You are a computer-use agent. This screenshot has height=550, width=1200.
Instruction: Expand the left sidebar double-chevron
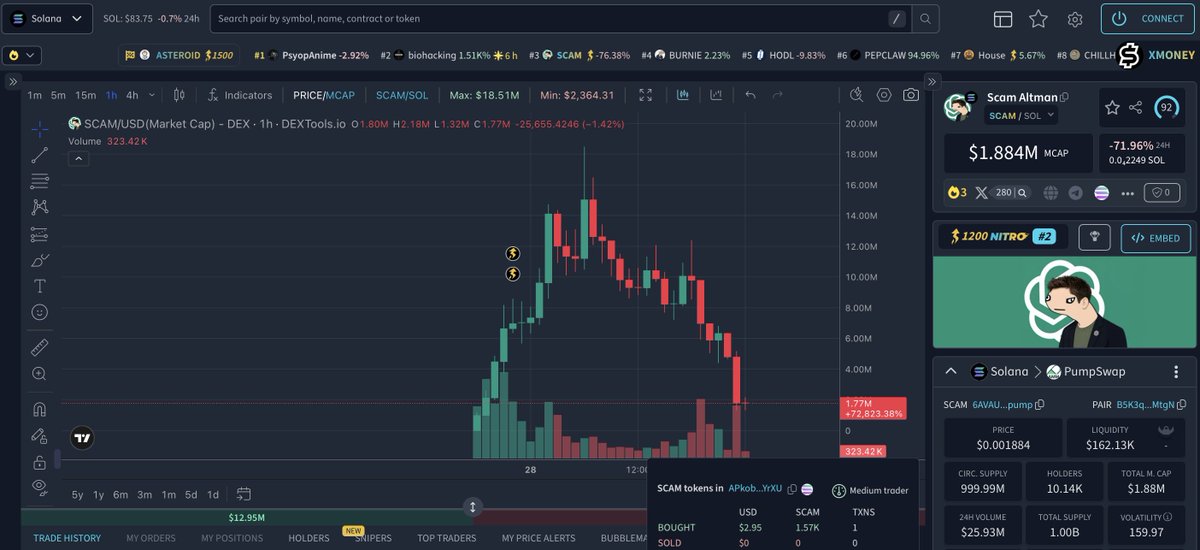pos(12,81)
